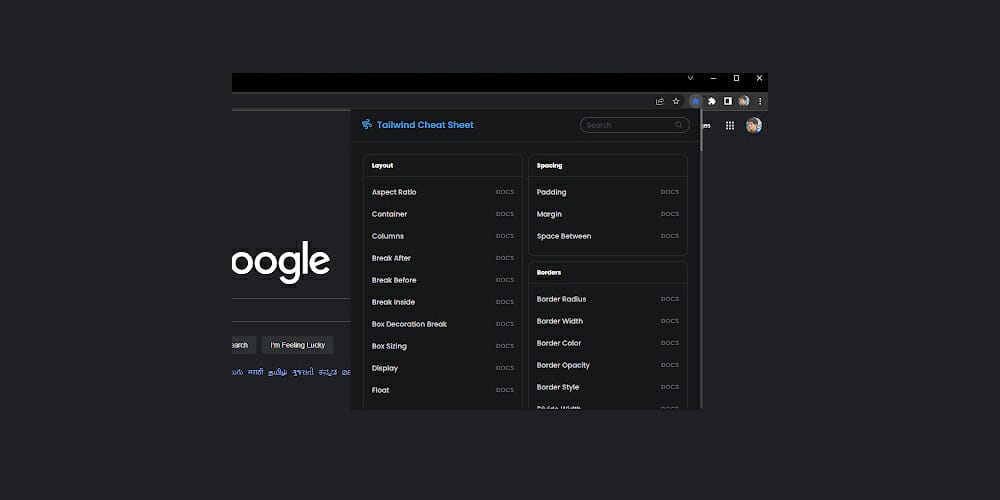Open Chrome three-dot menu
Image resolution: width=1000 pixels, height=500 pixels.
[760, 101]
